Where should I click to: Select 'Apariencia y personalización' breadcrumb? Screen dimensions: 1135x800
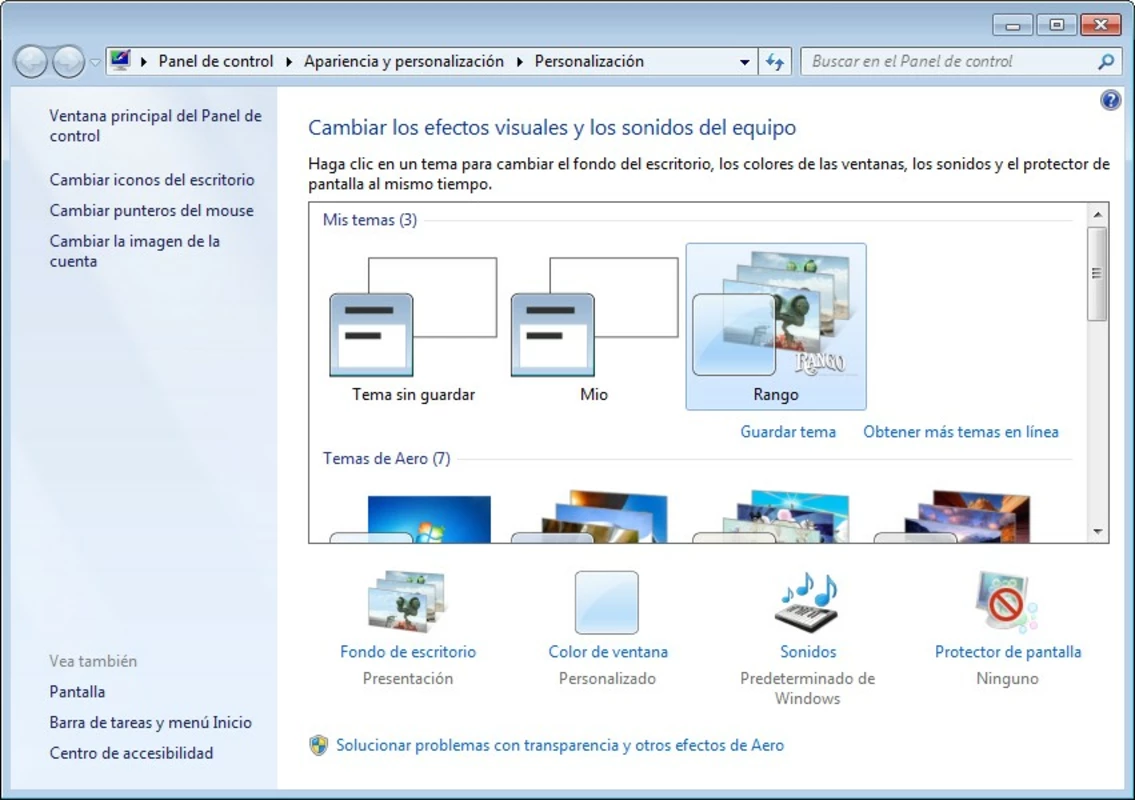click(403, 62)
